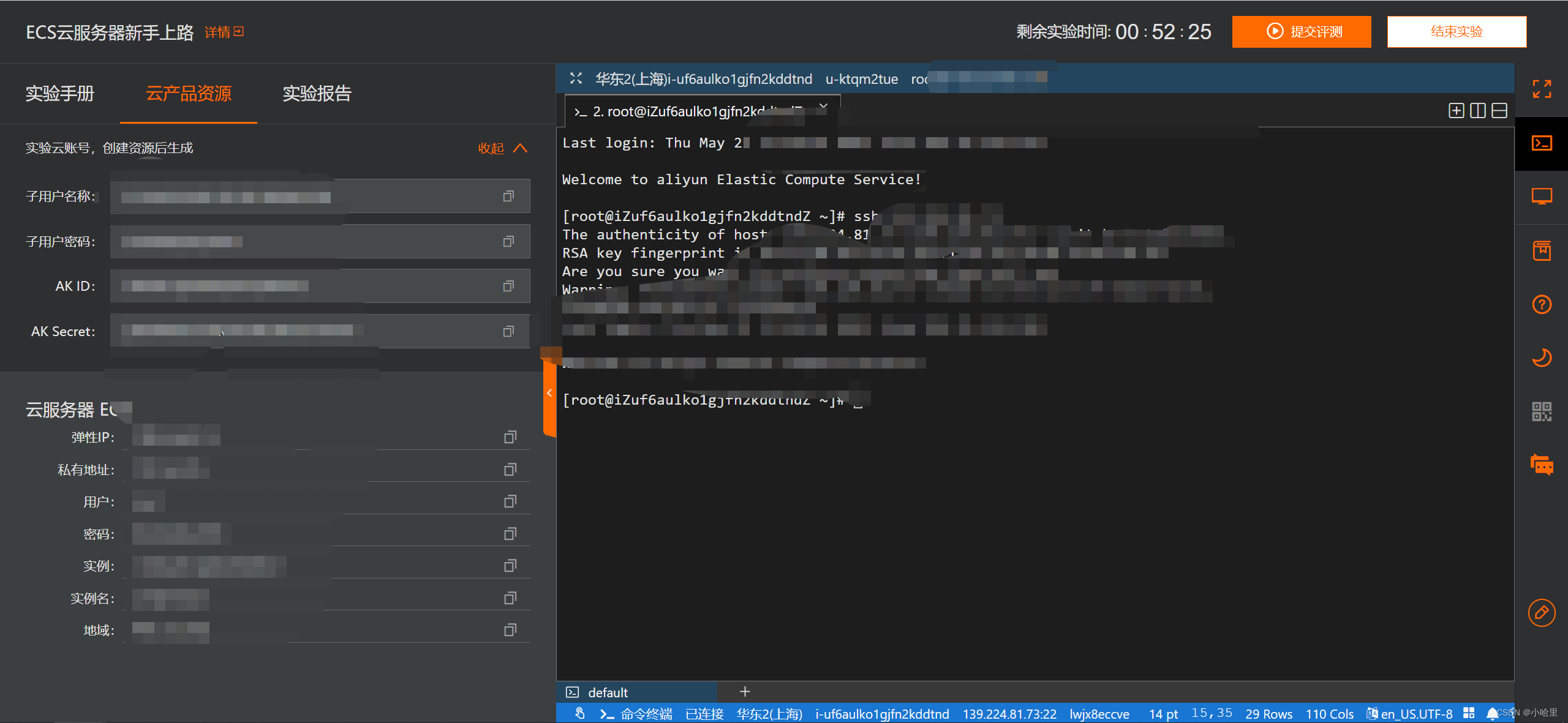Viewport: 1568px width, 723px height.
Task: Open the 详情 link
Action: pyautogui.click(x=224, y=32)
